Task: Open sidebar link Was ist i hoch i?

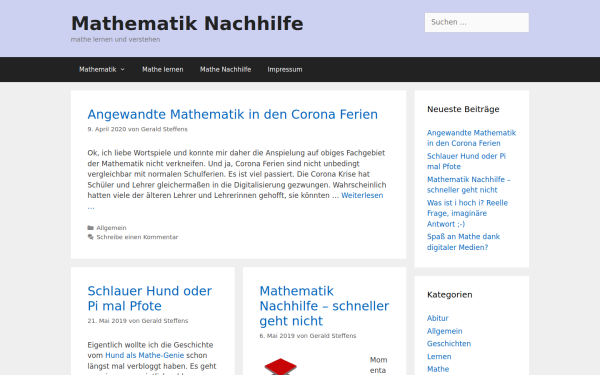Action: 467,214
